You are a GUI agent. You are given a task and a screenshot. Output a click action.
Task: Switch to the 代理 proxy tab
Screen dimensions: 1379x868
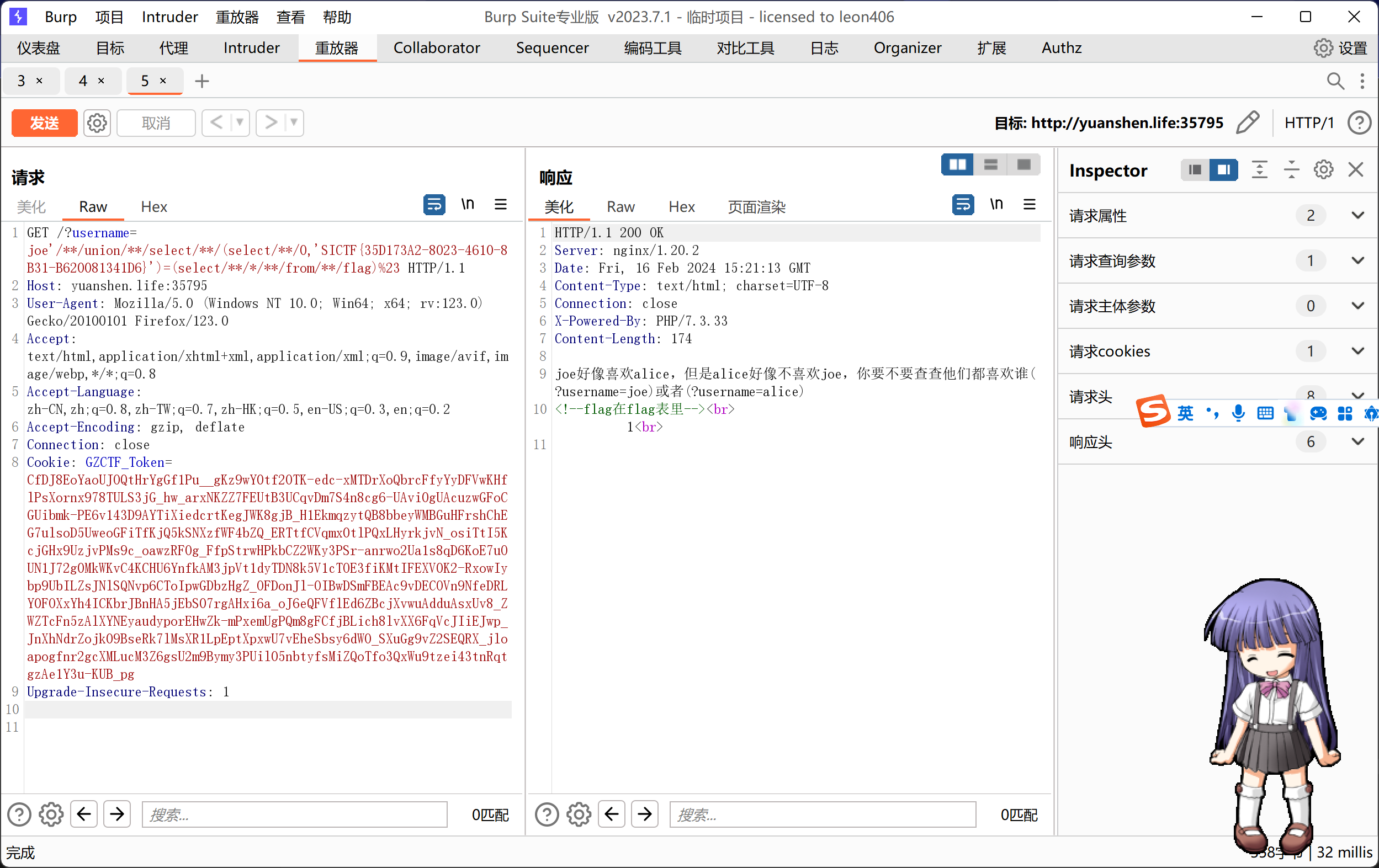(173, 48)
